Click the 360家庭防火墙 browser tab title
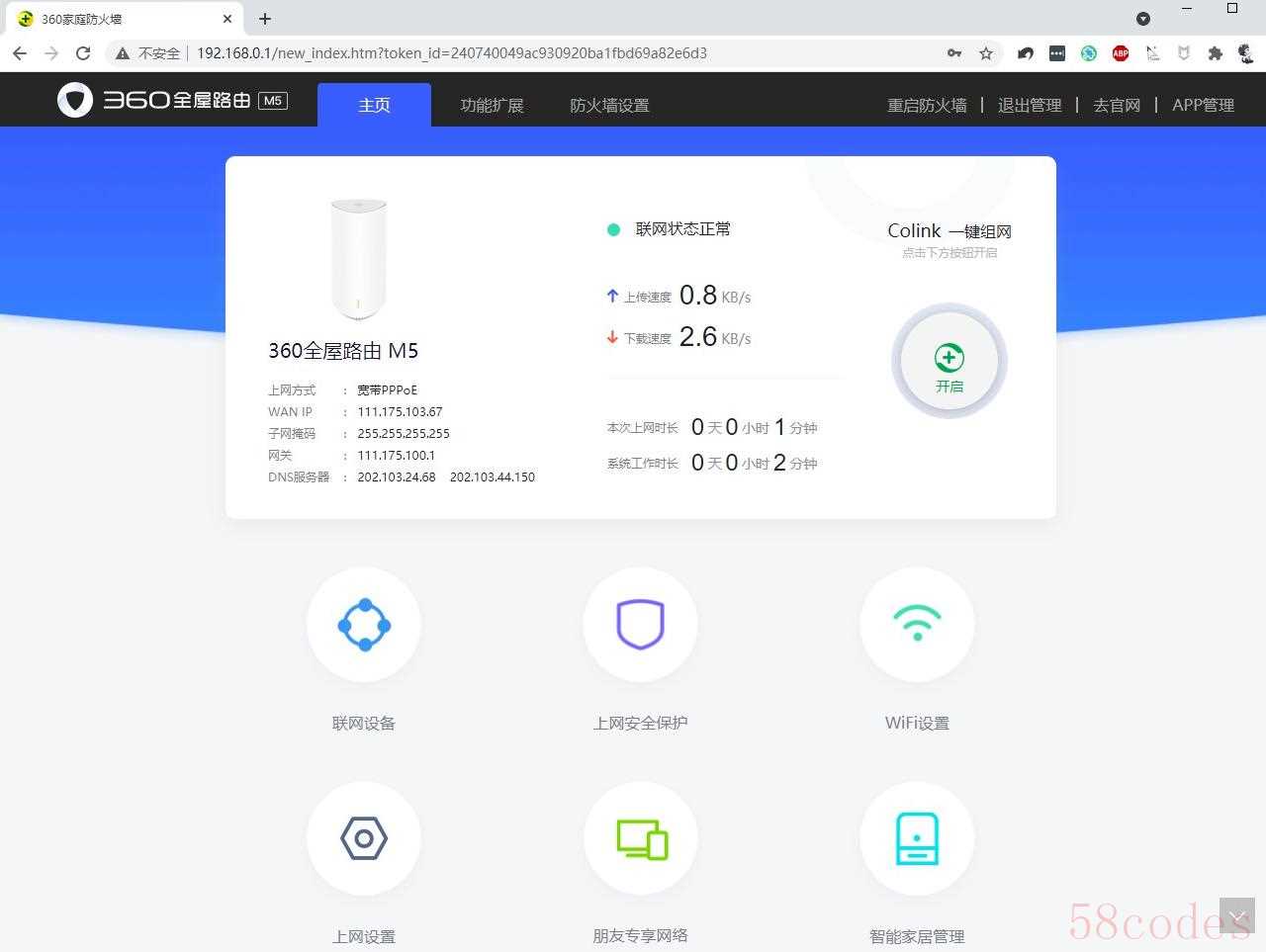Image resolution: width=1266 pixels, height=952 pixels. pos(81,19)
